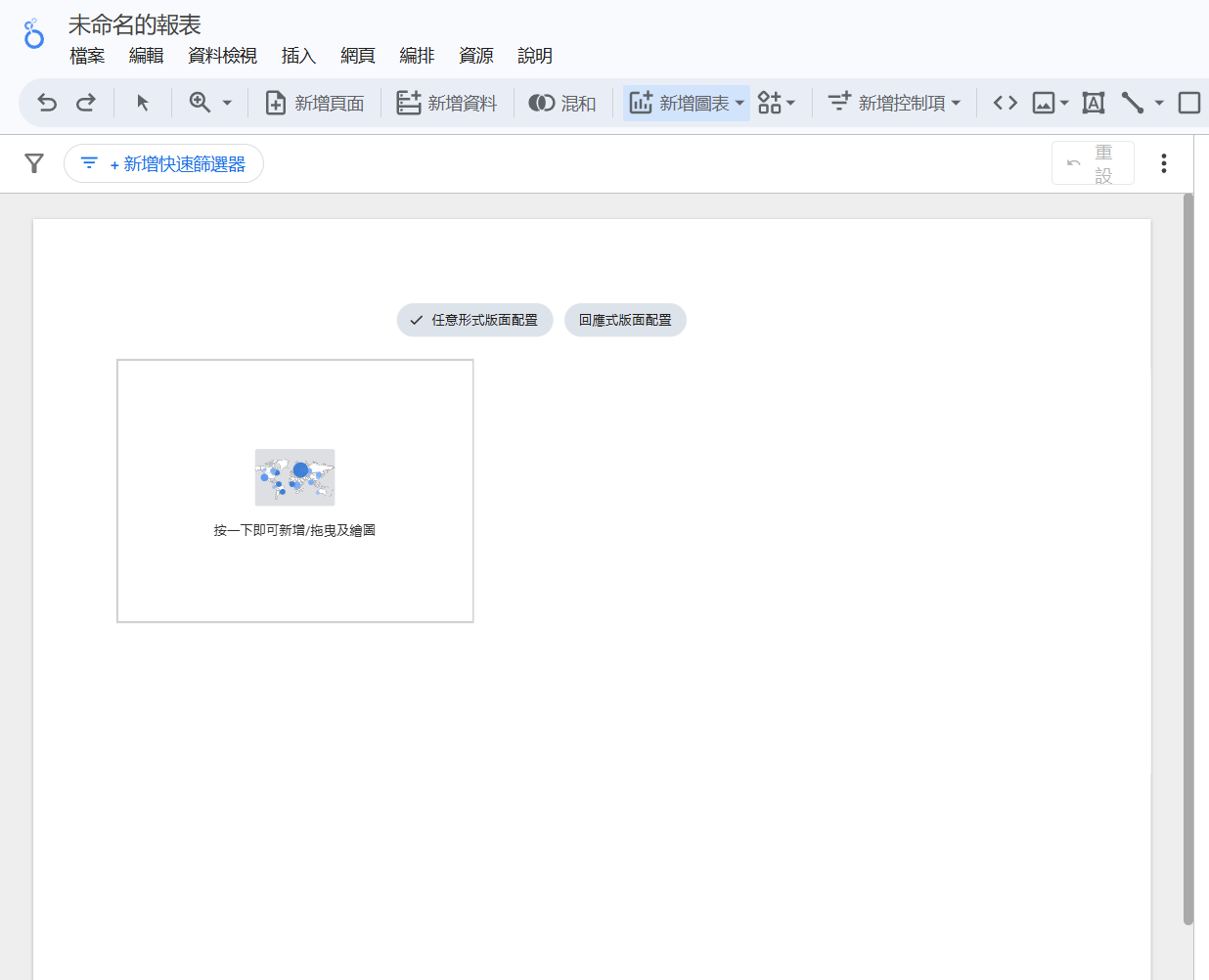Open the 編排 arrange menu

point(417,56)
